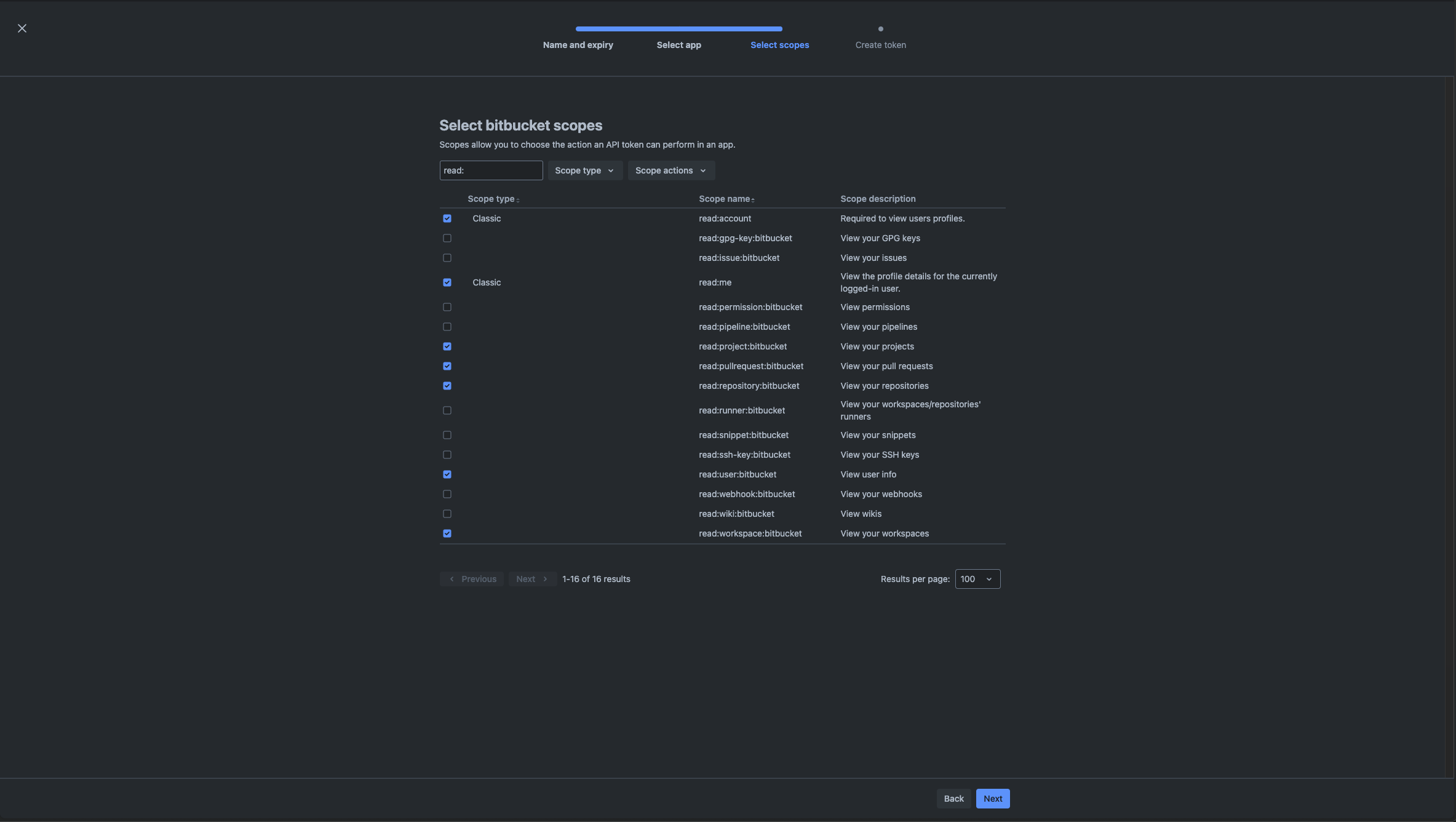Deselect read:workspace:bitbucket checkbox
This screenshot has width=1456, height=822.
point(447,533)
